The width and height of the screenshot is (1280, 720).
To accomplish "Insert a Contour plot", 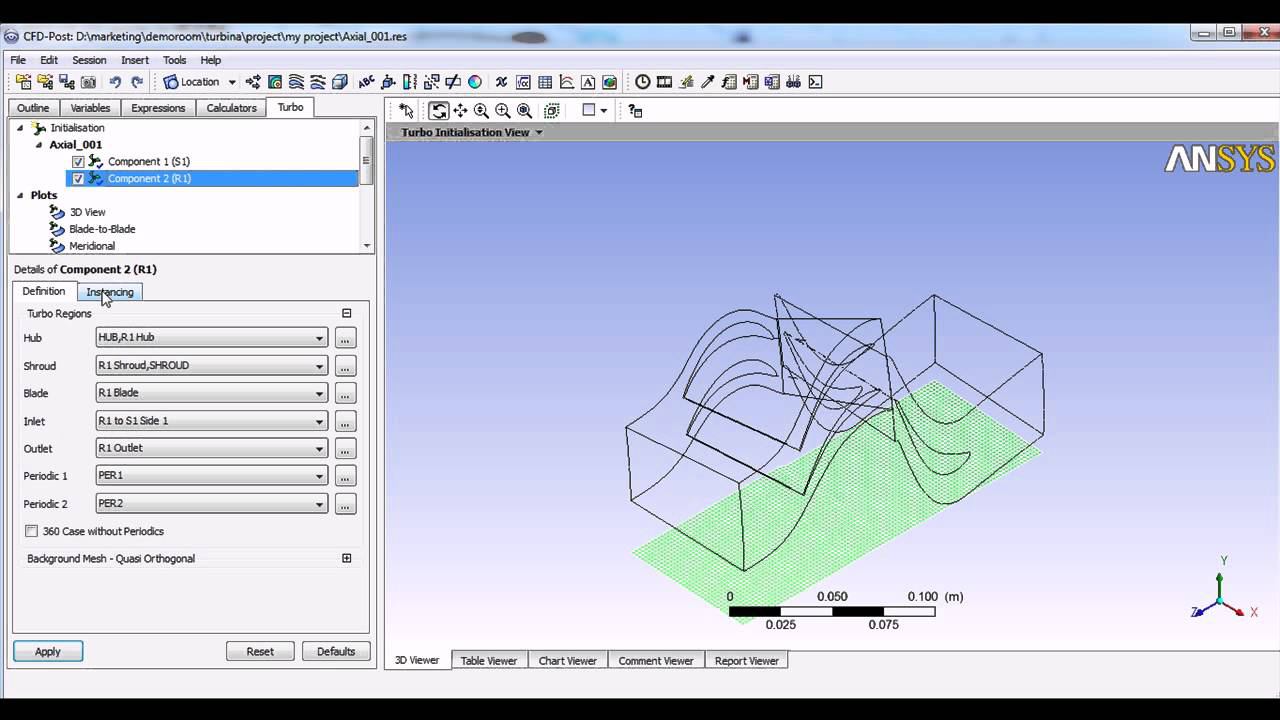I will (x=275, y=82).
